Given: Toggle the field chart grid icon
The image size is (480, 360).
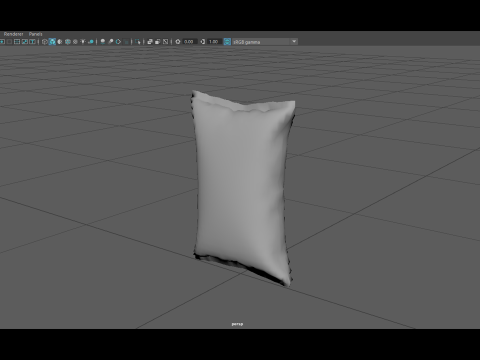Looking at the screenshot, I should click(17, 42).
